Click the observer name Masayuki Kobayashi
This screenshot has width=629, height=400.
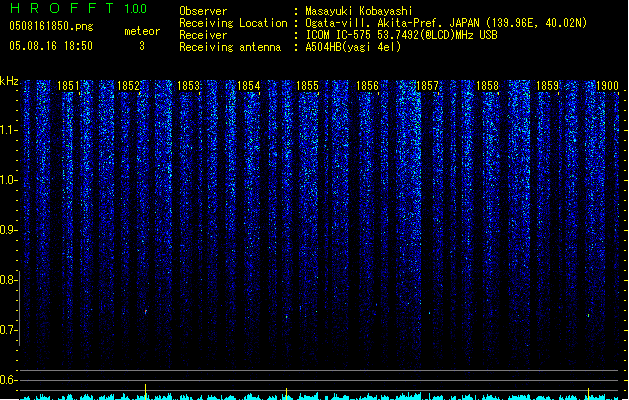(359, 11)
